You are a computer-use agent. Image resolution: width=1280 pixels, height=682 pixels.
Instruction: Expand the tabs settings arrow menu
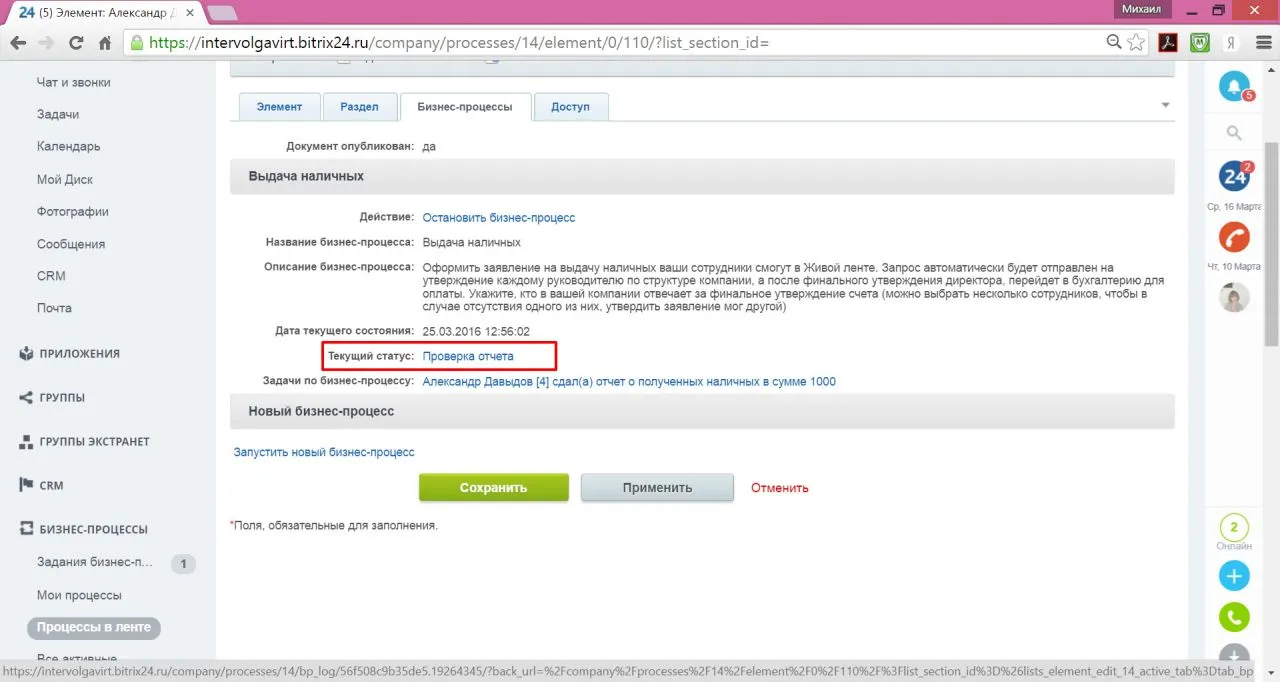click(1165, 105)
